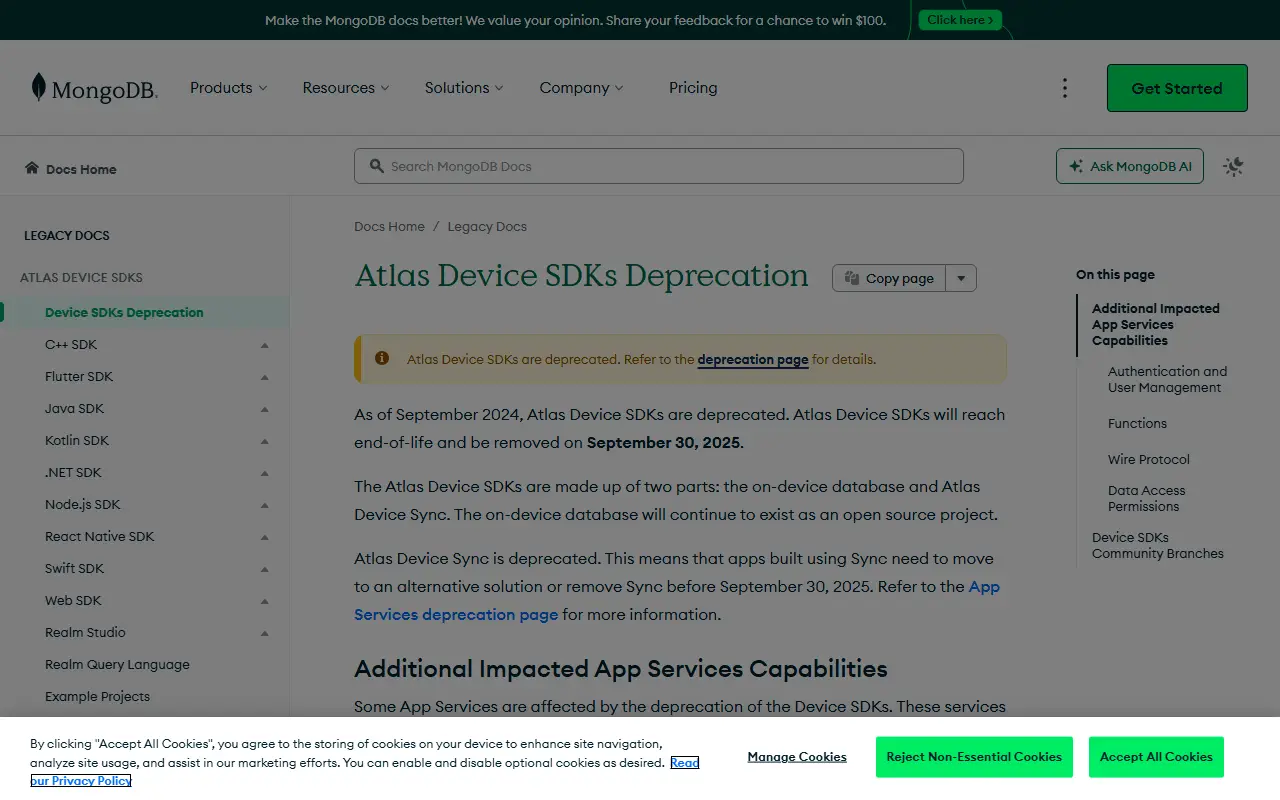Click the 'On this page' heading

[x=1115, y=274]
